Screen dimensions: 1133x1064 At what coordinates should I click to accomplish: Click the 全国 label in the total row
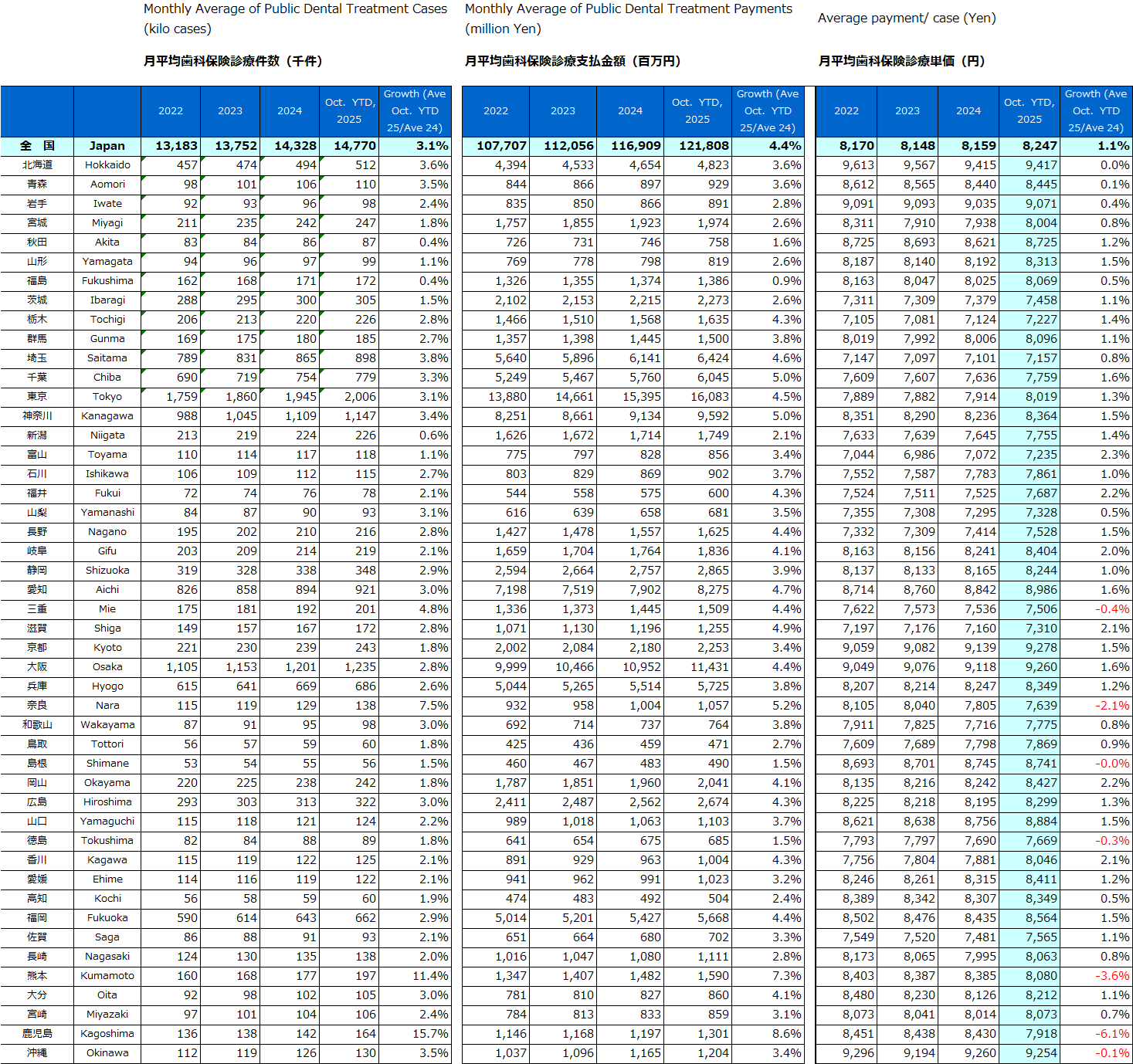pyautogui.click(x=37, y=146)
